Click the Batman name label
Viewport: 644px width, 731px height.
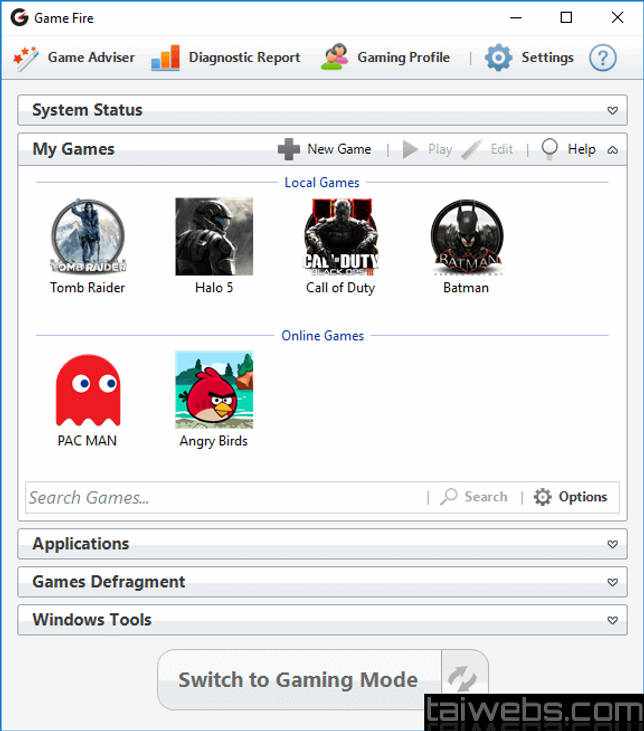[x=466, y=288]
